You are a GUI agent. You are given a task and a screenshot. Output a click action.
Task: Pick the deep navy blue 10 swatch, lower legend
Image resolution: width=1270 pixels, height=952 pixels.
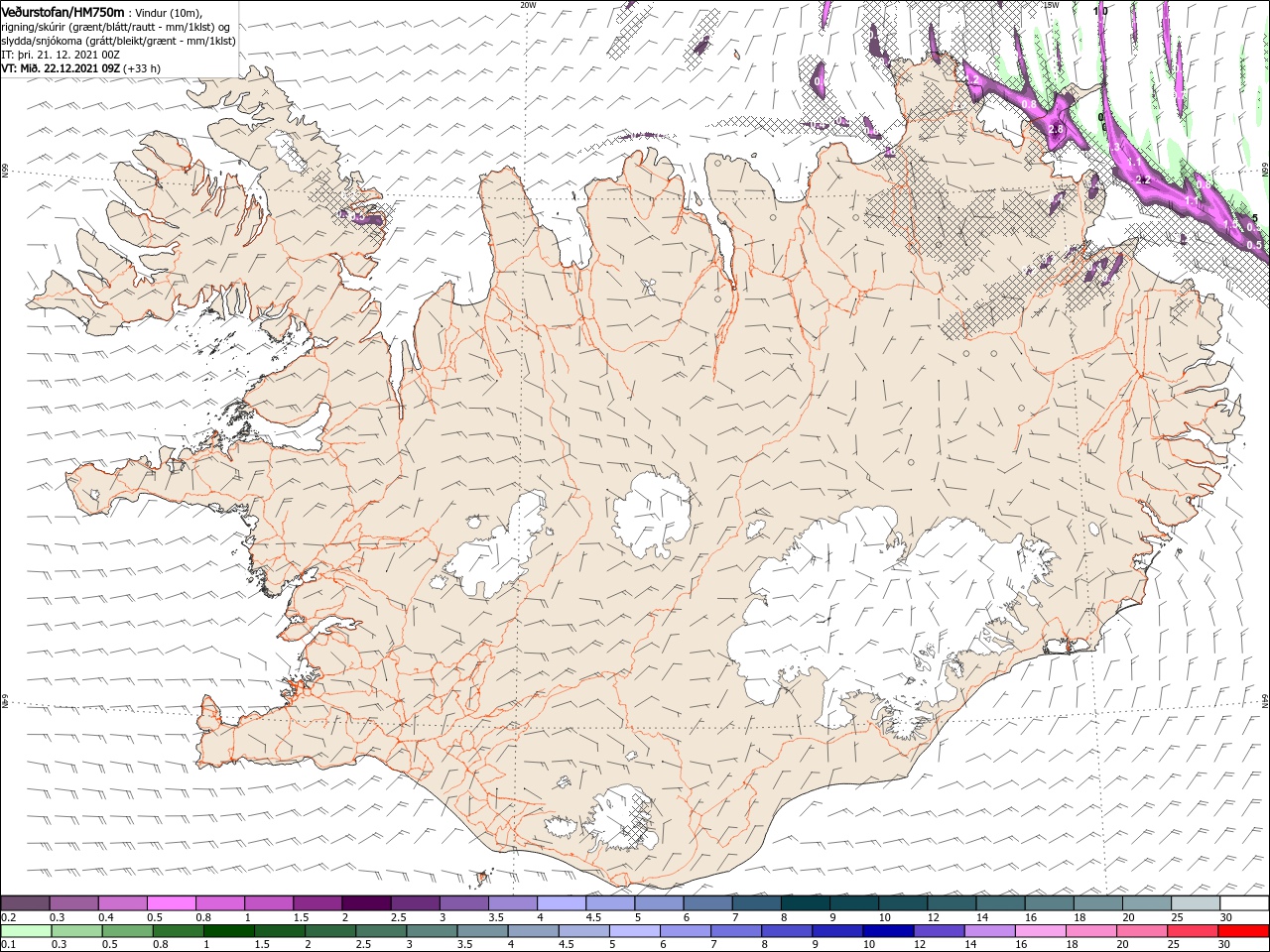887,931
